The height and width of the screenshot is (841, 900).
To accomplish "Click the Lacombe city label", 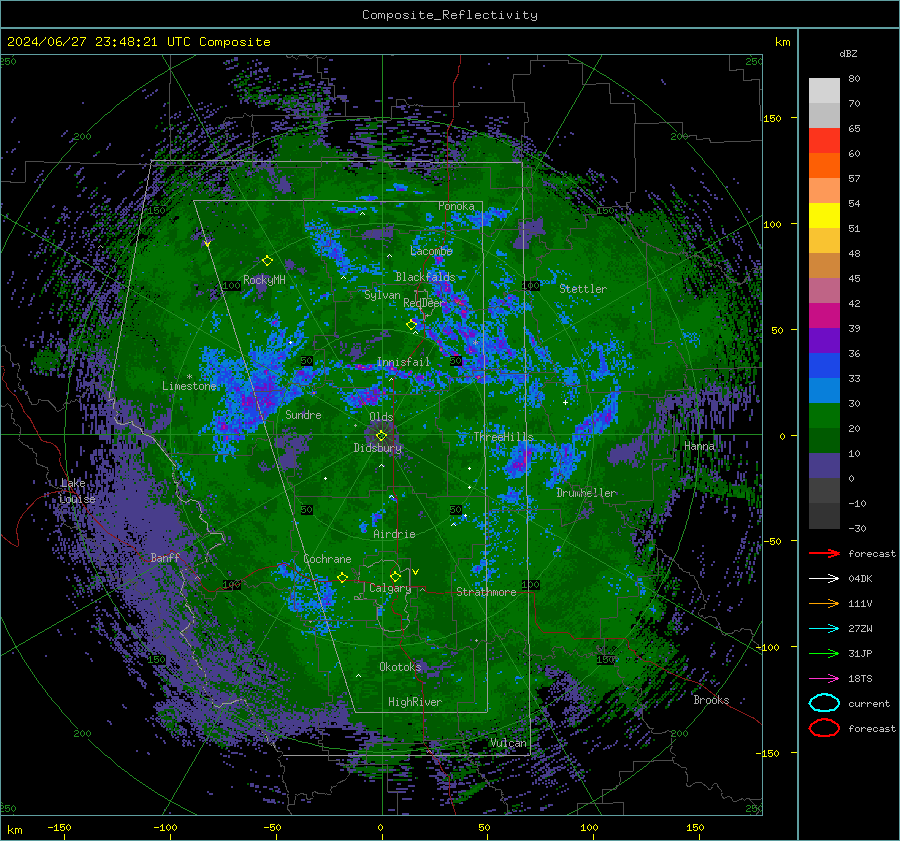I will pos(431,251).
